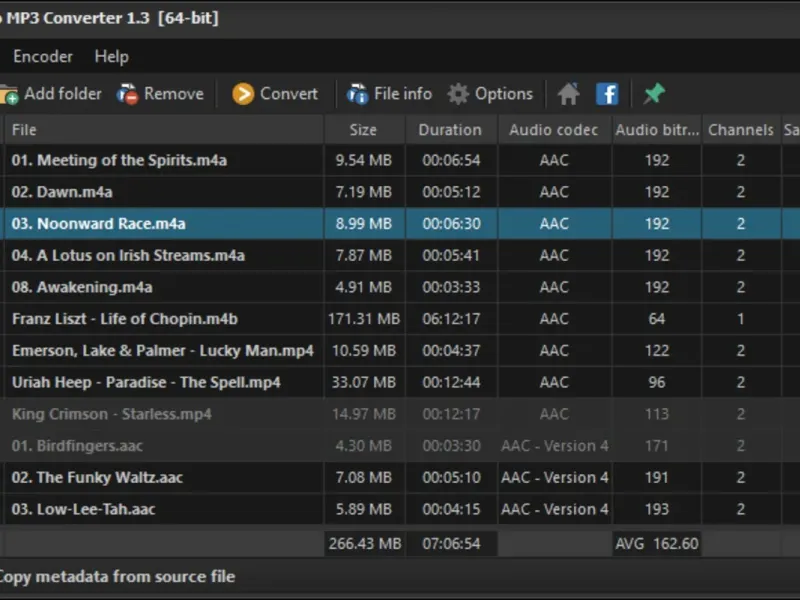The image size is (800, 600).
Task: Sort list by Audio codec header
Action: [554, 130]
